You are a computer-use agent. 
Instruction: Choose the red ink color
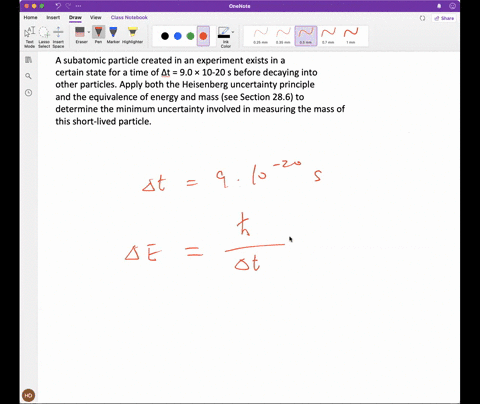pos(203,36)
